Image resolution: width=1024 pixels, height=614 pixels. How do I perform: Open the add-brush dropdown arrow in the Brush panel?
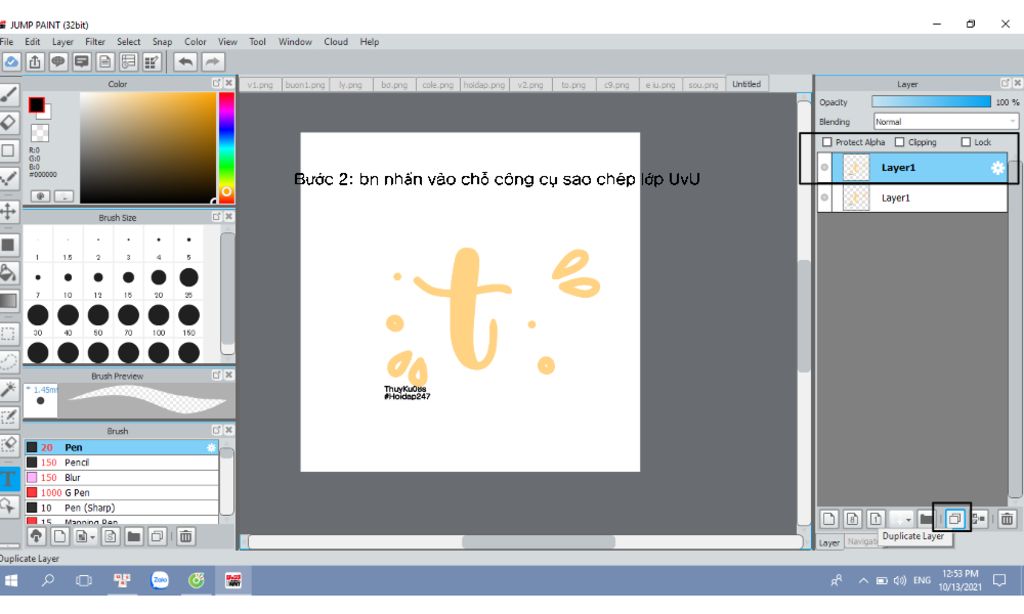point(93,537)
